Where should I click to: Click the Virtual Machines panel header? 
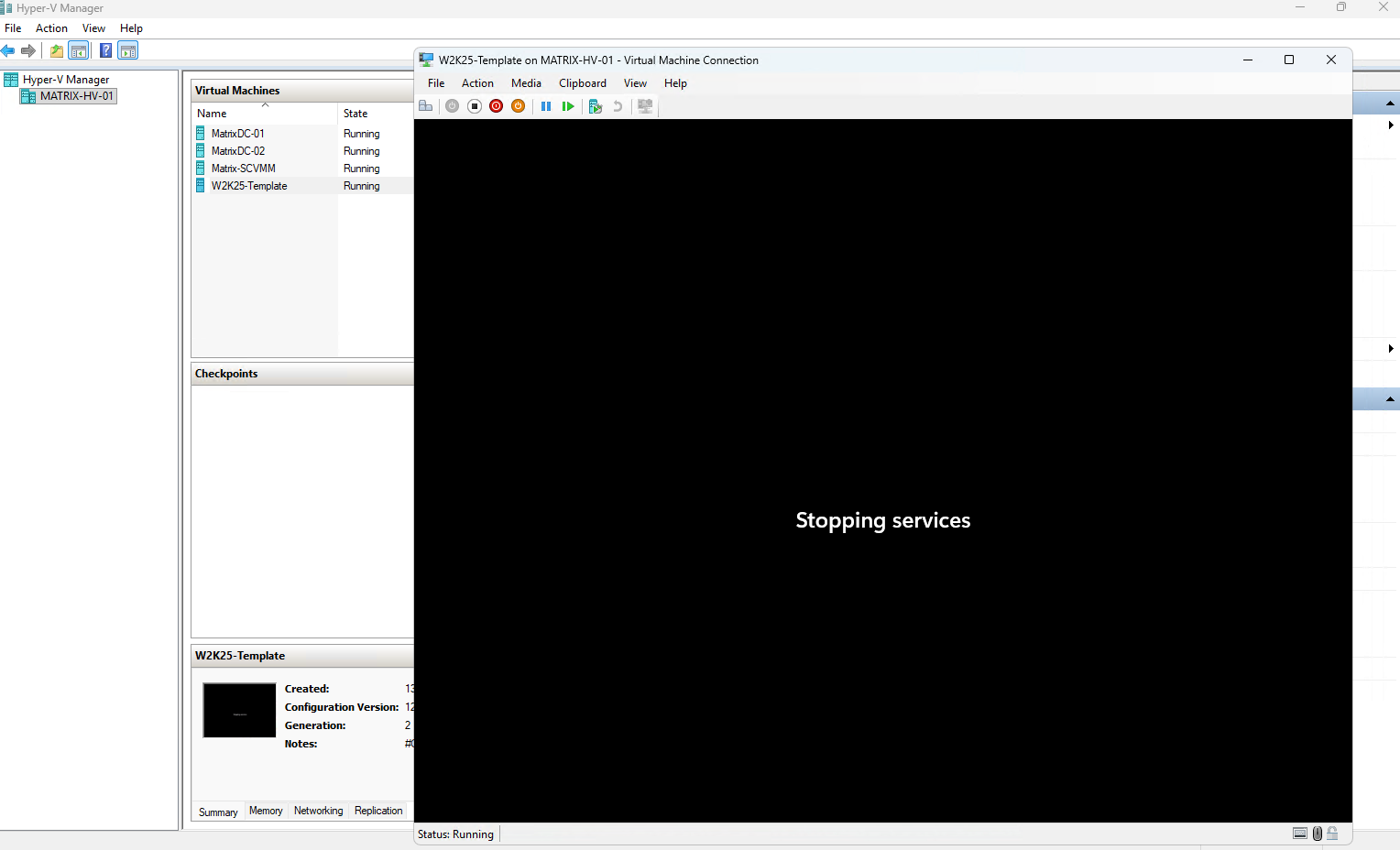click(302, 91)
